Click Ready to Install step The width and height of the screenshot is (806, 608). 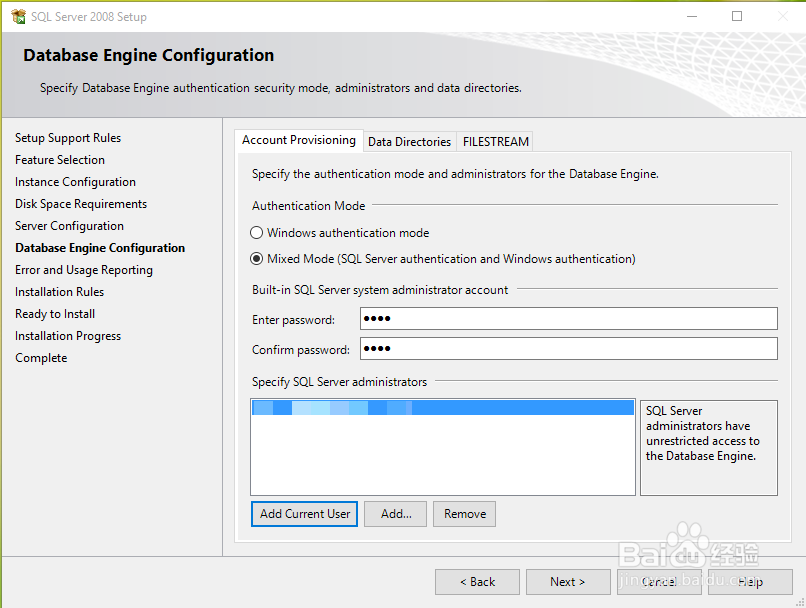coord(55,314)
